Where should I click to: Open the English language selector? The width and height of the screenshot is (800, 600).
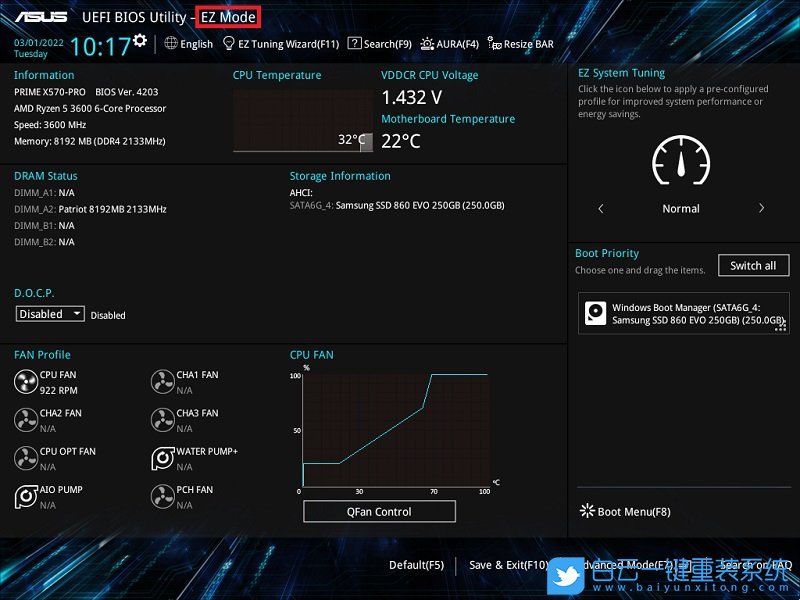[188, 43]
